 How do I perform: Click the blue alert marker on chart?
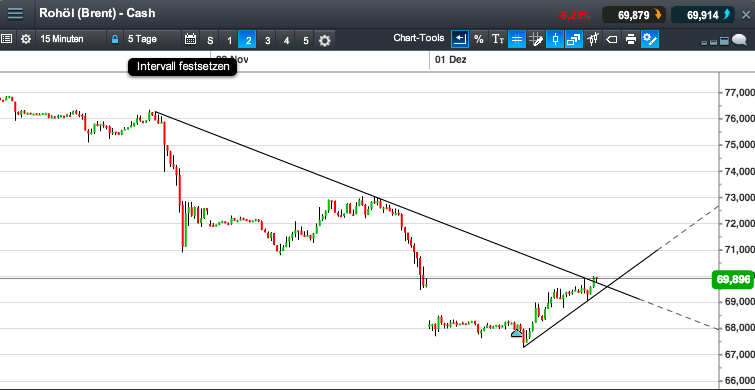516,333
